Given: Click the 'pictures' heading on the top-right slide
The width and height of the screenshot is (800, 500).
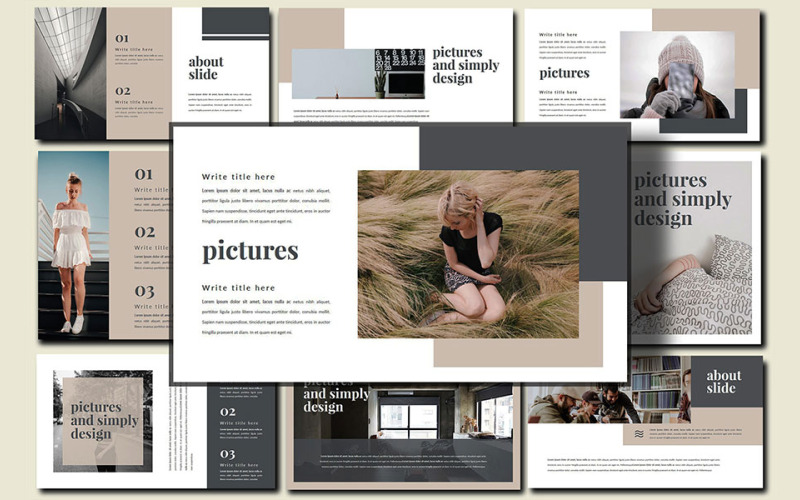Looking at the screenshot, I should (x=564, y=73).
